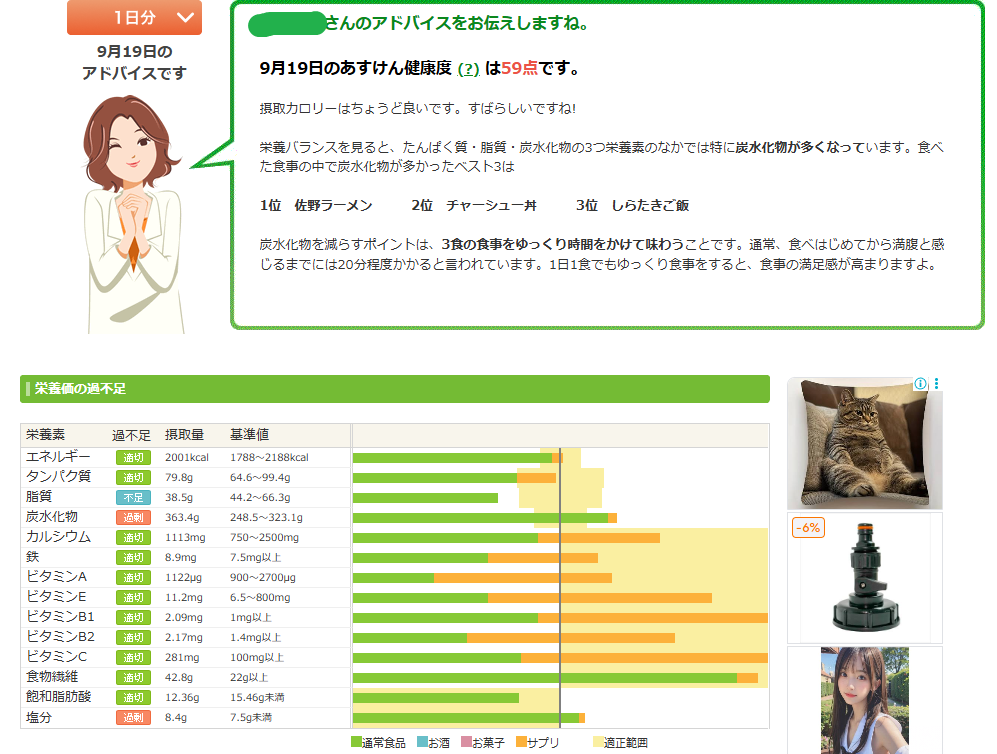Click the ビタミンC nutrient row label
This screenshot has width=997, height=754.
click(57, 657)
